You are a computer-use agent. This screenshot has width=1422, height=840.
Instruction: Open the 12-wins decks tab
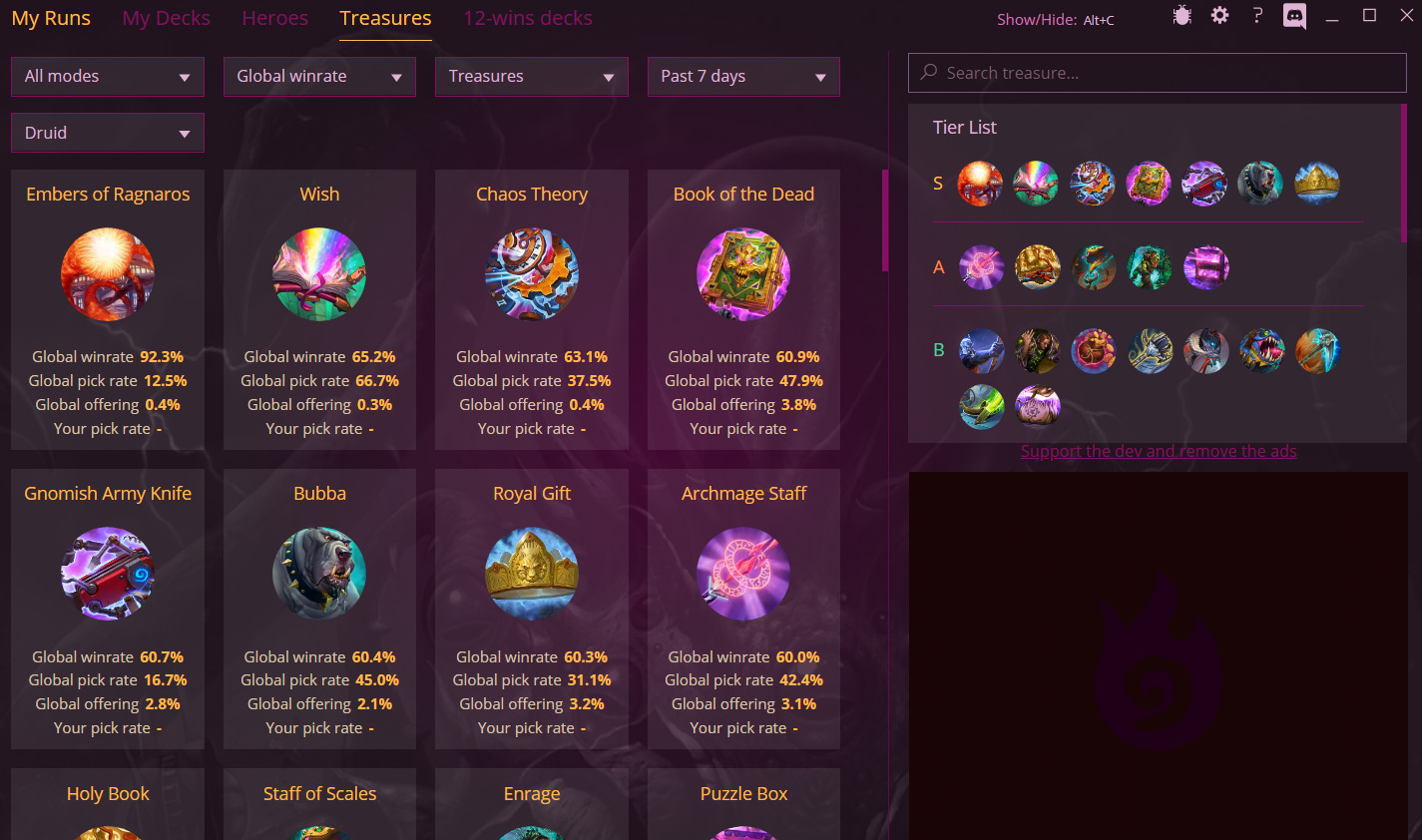(x=528, y=18)
